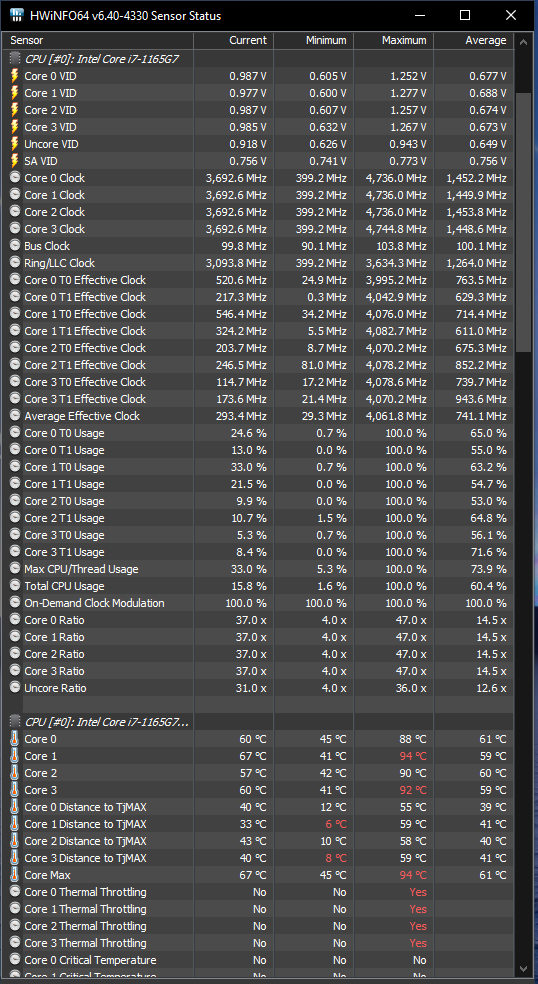Viewport: 538px width, 984px height.
Task: Click the Minimum column header
Action: [313, 40]
